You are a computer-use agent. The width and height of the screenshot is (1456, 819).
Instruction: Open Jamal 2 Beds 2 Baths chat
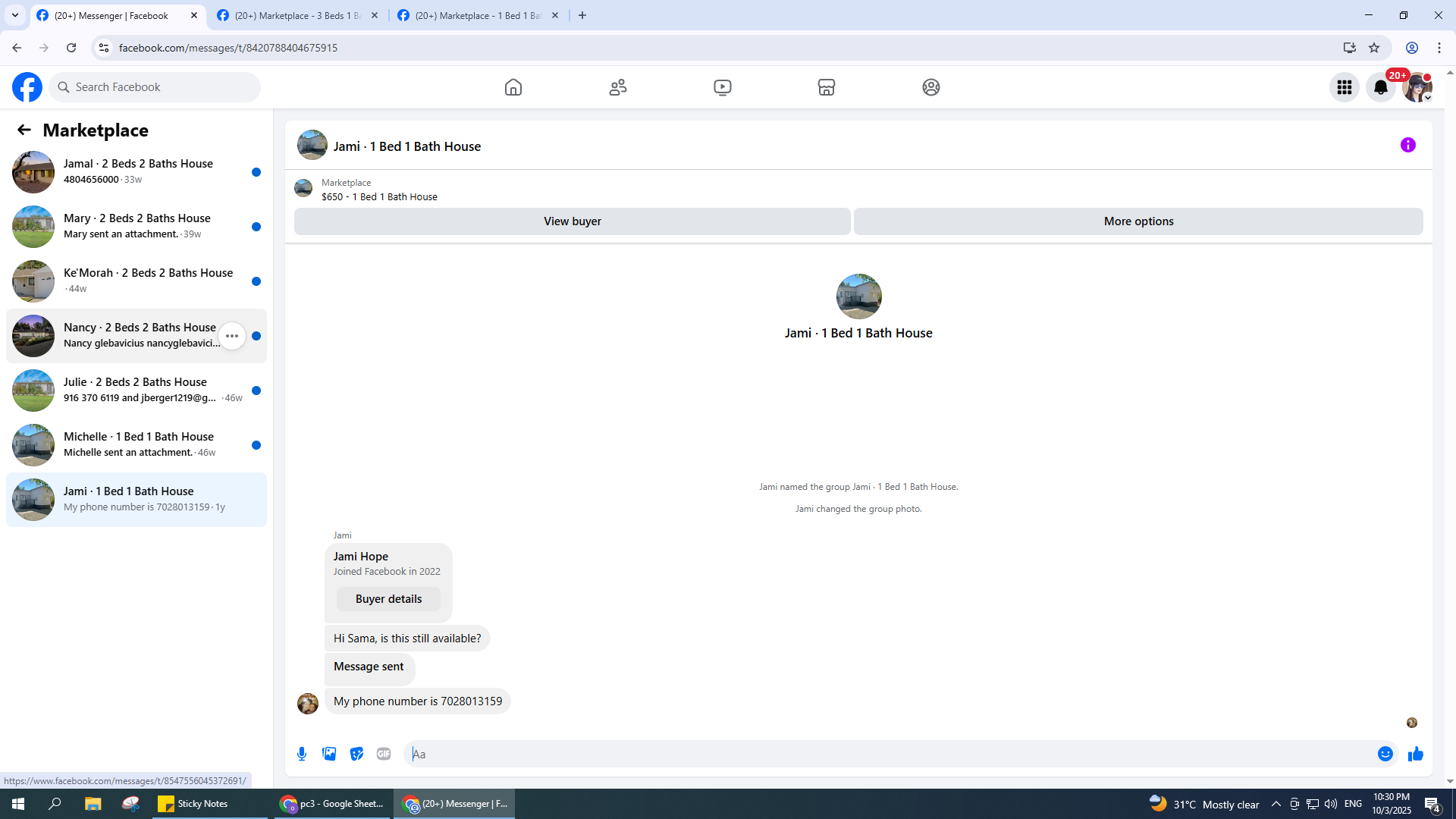(x=136, y=172)
